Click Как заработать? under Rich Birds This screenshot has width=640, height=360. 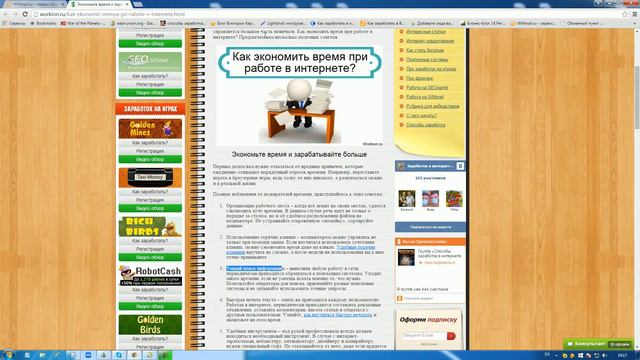coord(150,241)
